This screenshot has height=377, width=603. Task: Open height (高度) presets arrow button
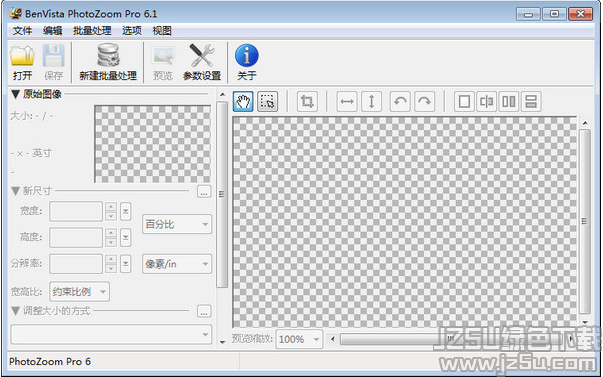(125, 238)
